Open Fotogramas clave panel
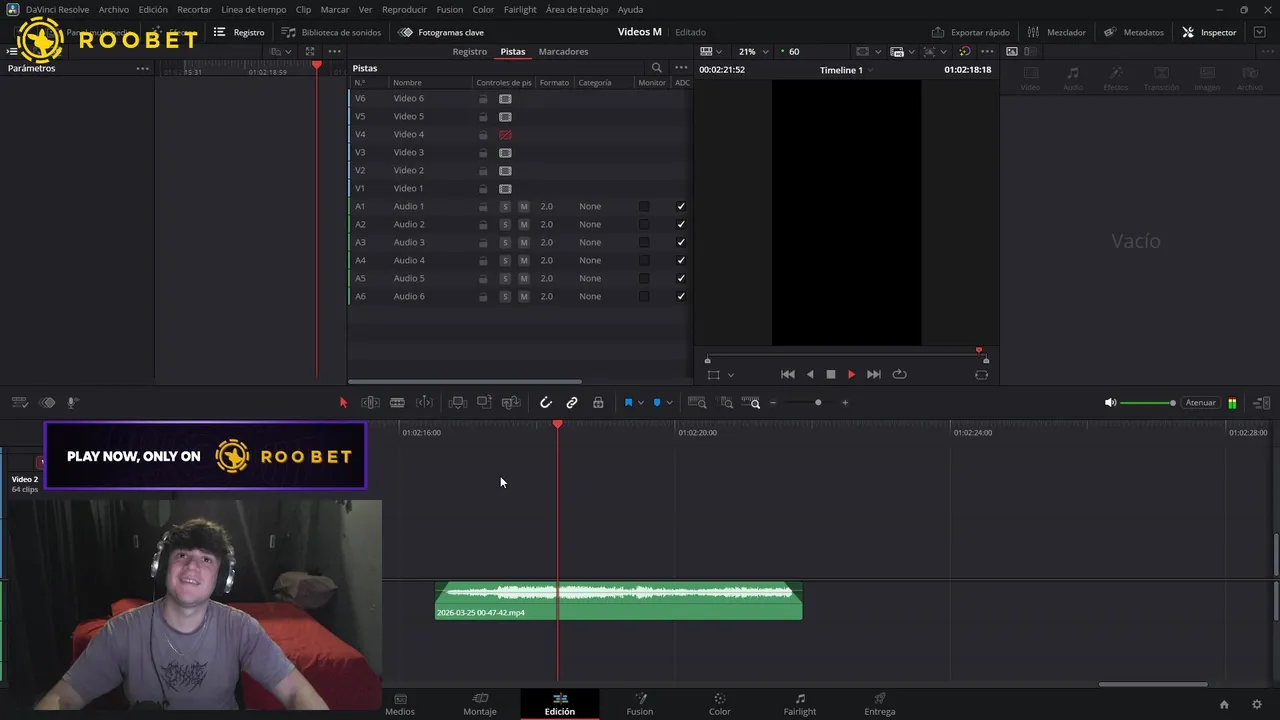 coord(440,32)
